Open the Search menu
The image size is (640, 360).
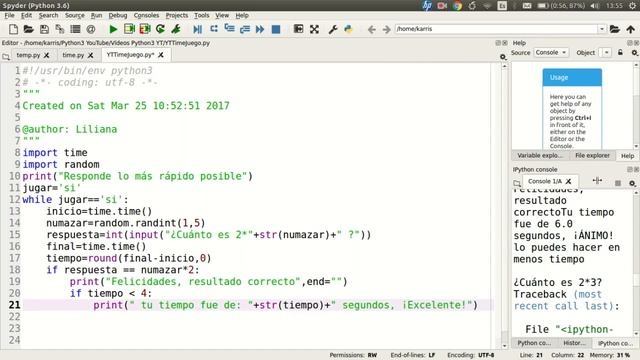click(x=48, y=15)
